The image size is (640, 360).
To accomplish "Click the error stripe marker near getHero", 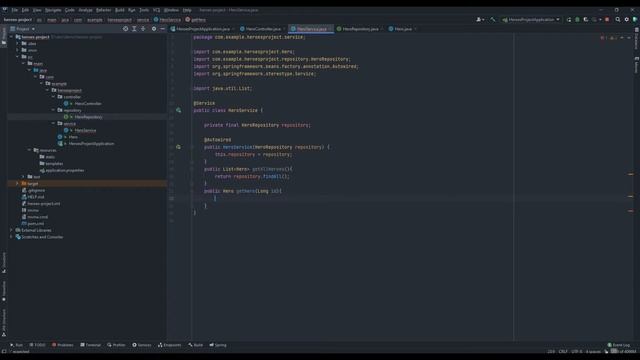I will [631, 196].
